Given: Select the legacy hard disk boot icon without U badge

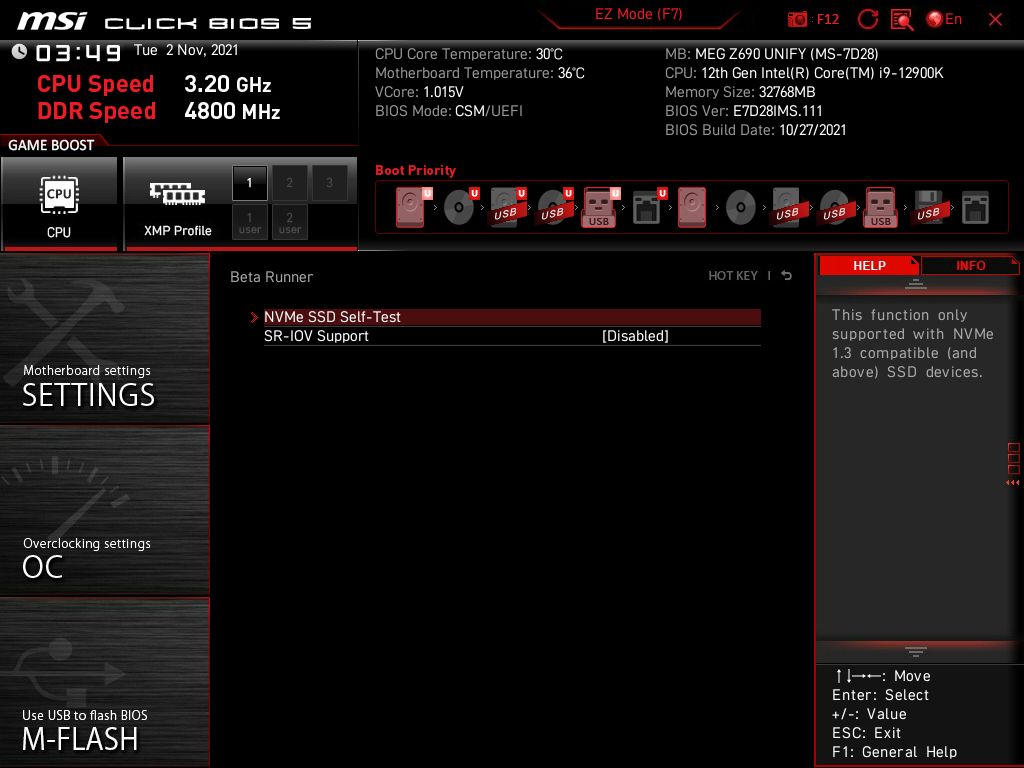Looking at the screenshot, I should tap(692, 207).
